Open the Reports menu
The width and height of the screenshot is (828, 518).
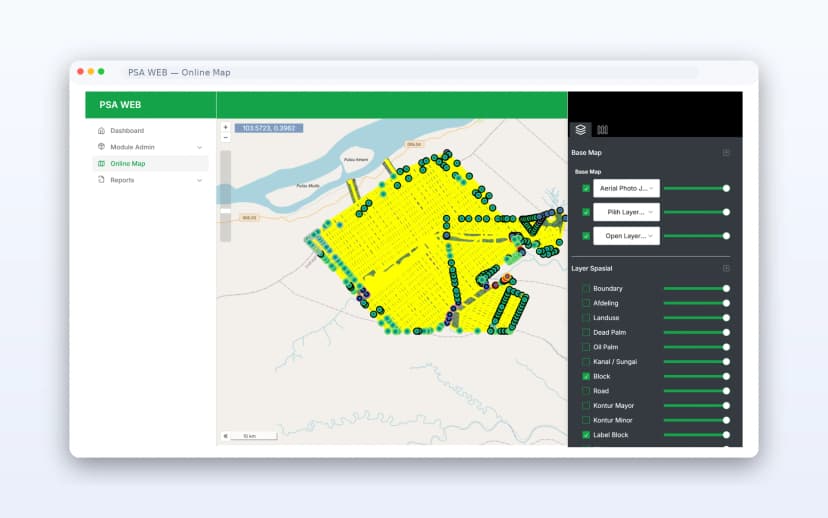(x=150, y=180)
